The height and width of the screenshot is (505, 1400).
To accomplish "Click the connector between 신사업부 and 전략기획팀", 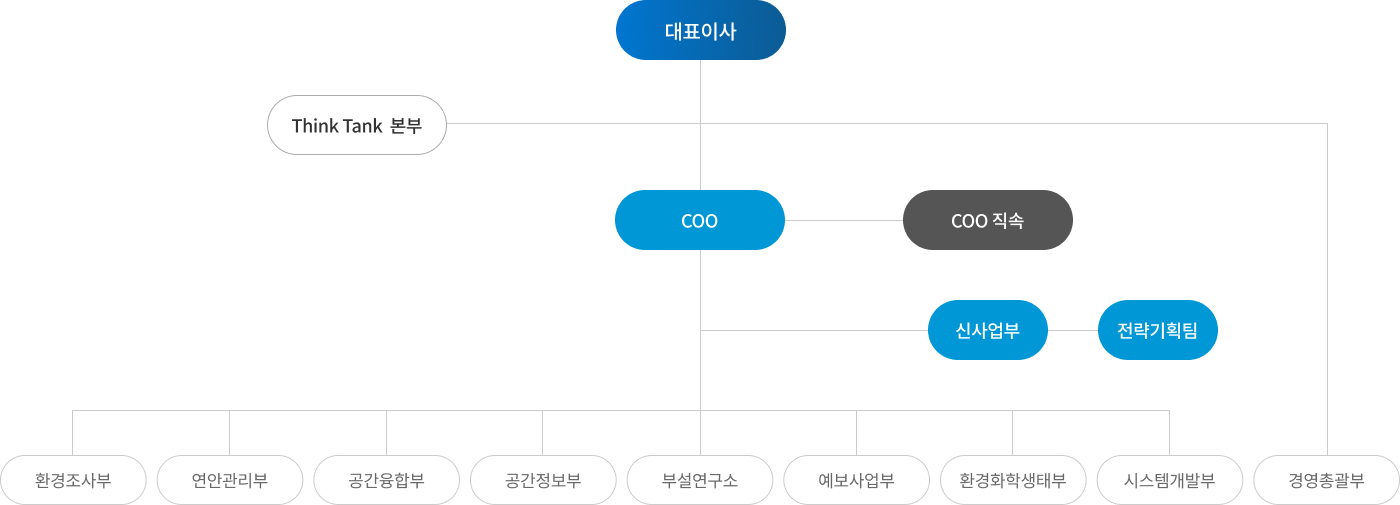I will 1072,330.
